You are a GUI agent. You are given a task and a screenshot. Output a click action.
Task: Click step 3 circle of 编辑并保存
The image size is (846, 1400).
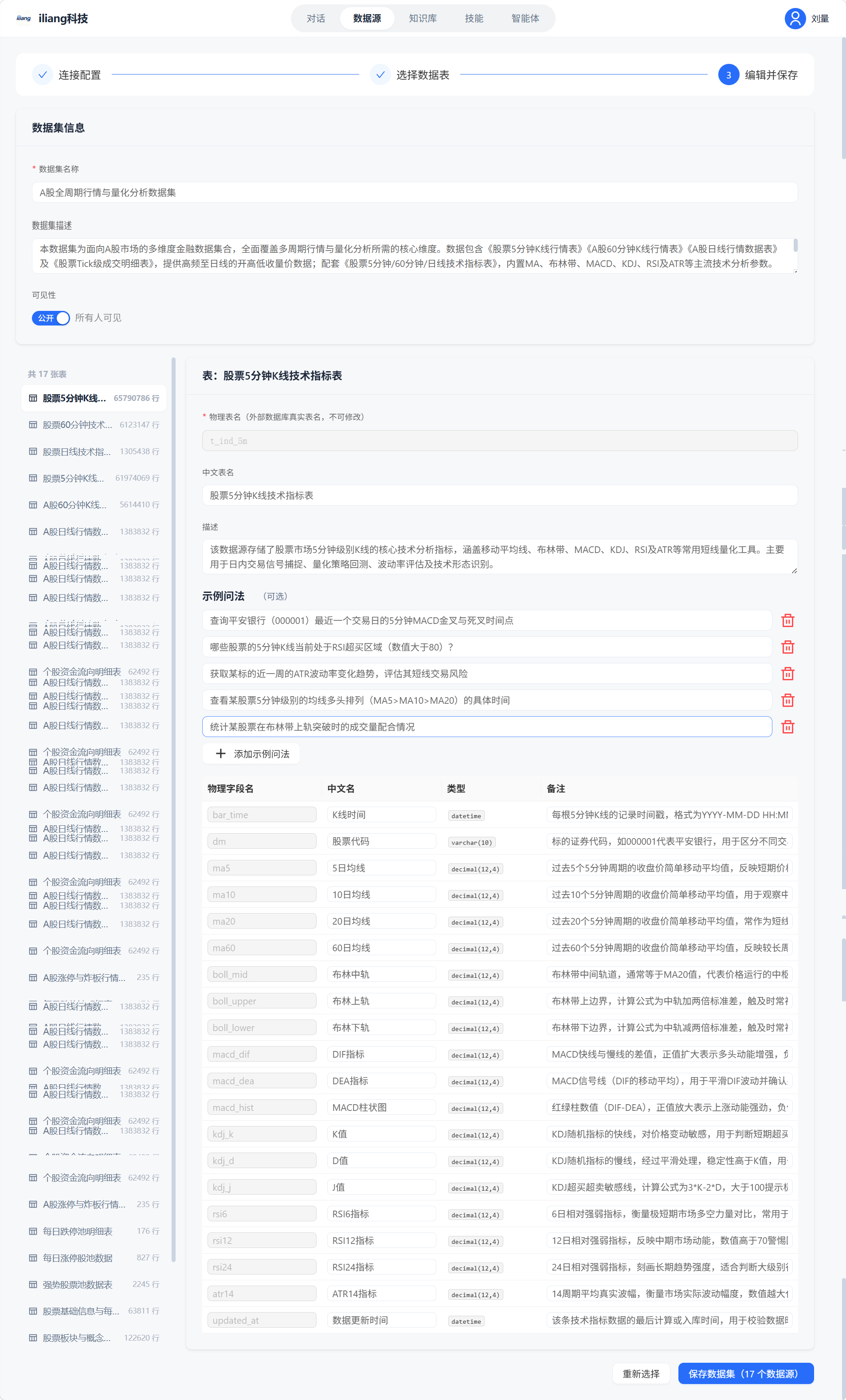(x=728, y=75)
